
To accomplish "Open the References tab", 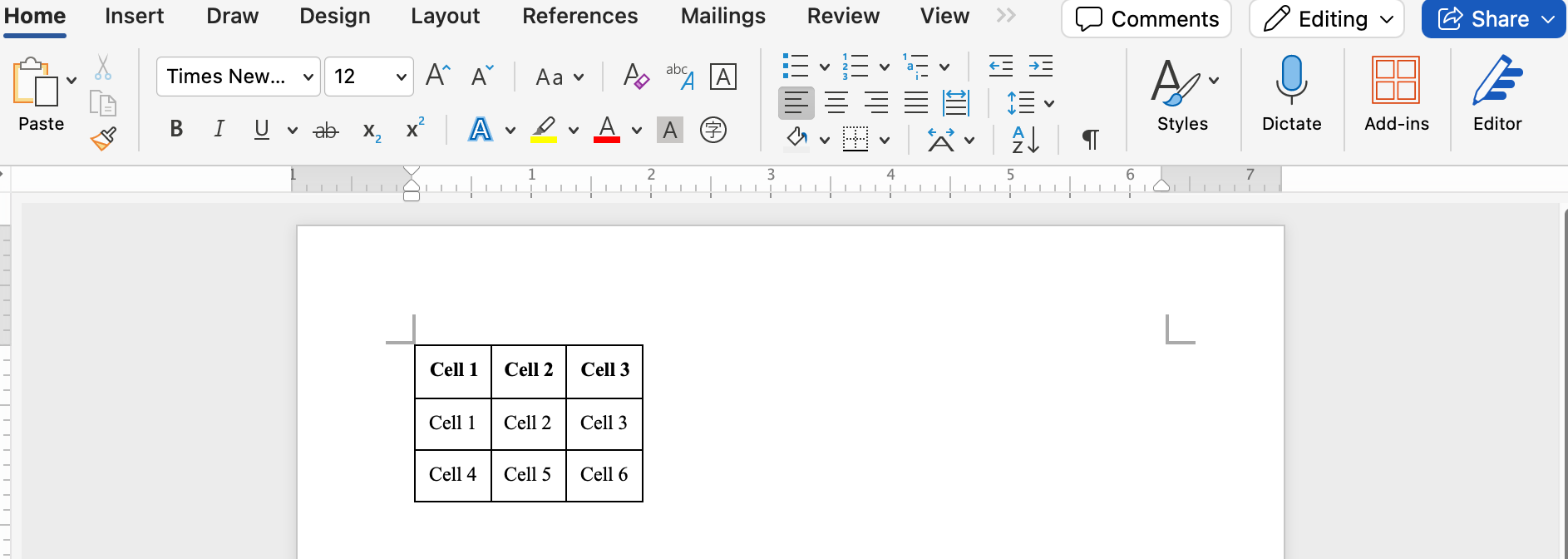I will point(580,16).
